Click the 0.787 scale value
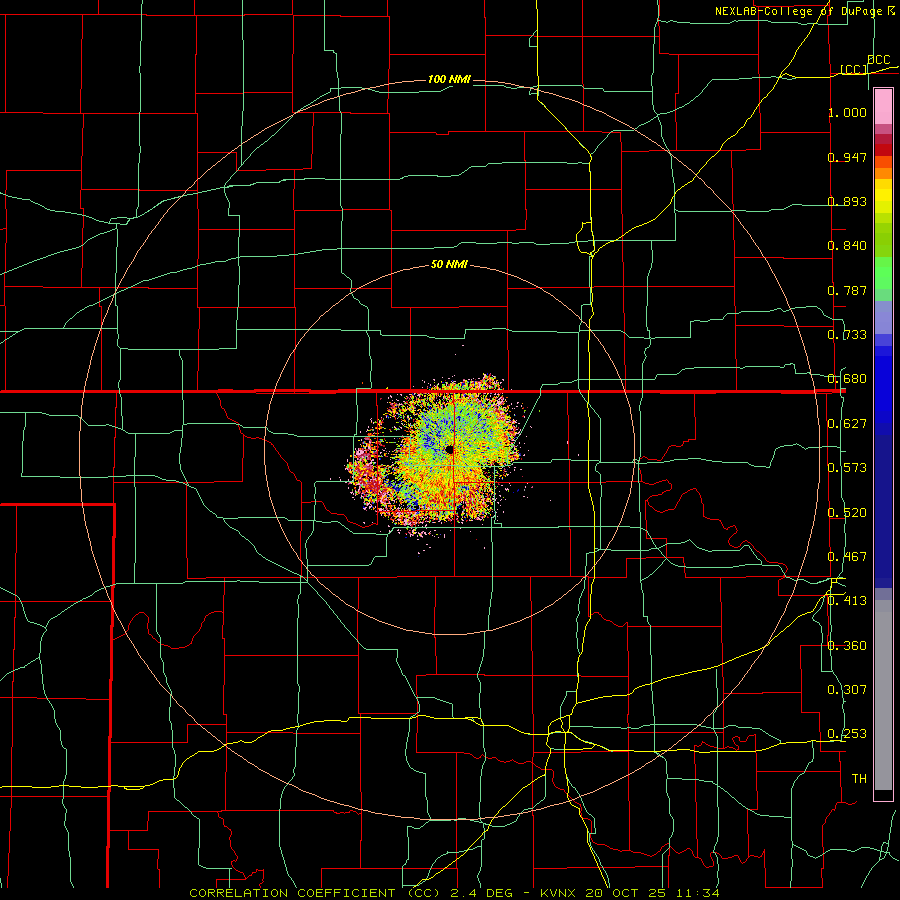Viewport: 900px width, 900px height. point(847,290)
